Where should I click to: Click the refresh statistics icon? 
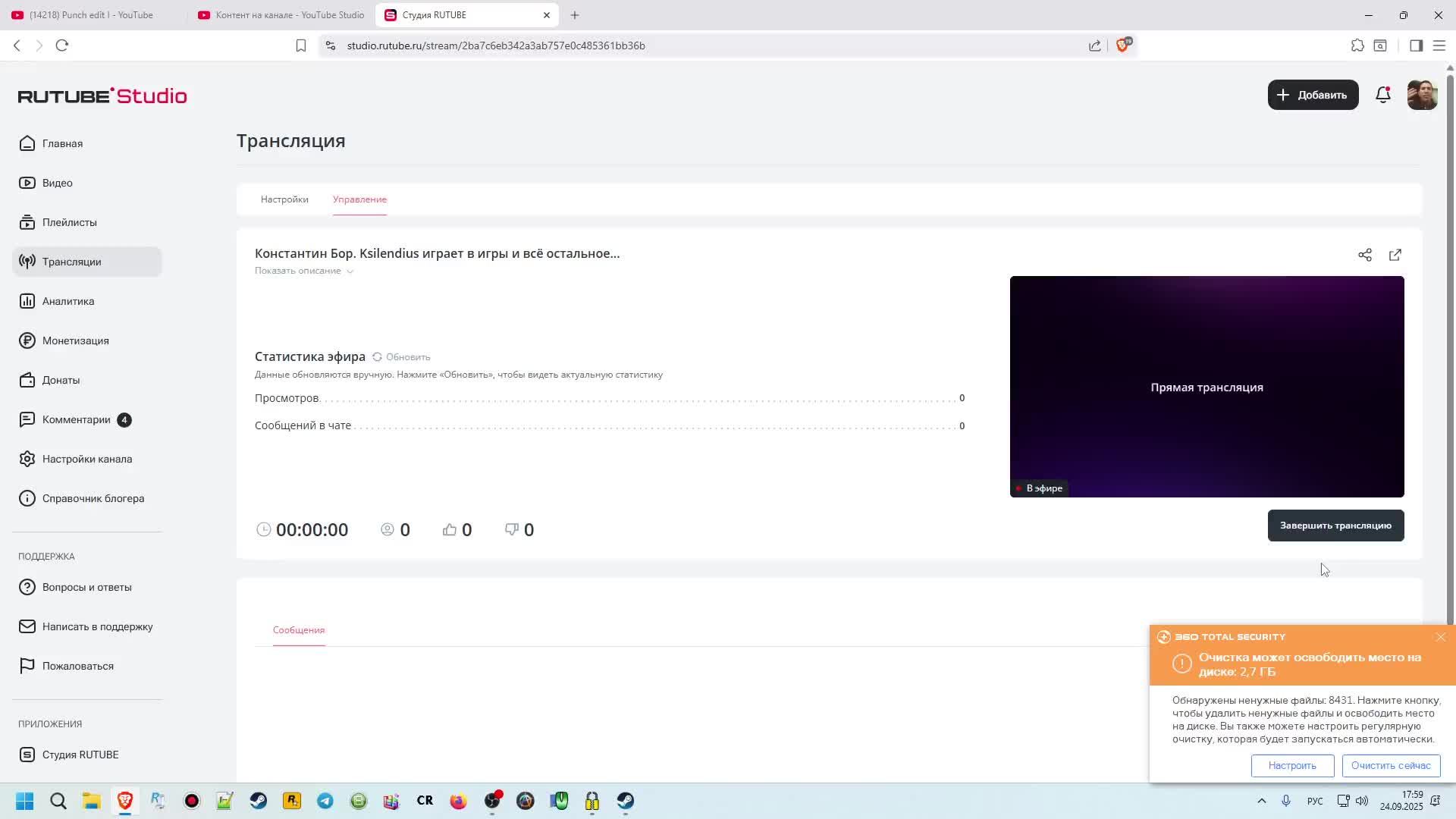click(377, 356)
